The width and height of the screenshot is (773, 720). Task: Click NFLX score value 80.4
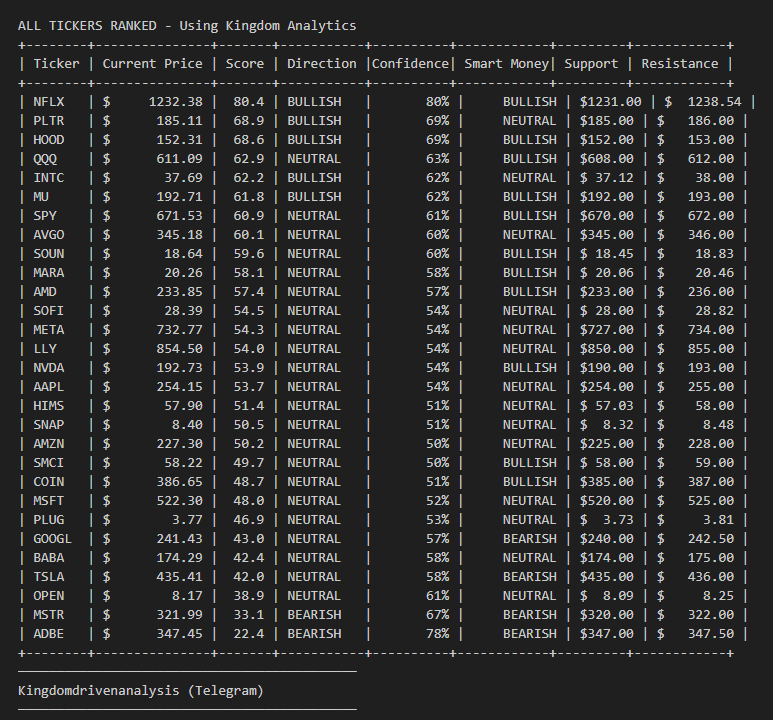tap(248, 101)
